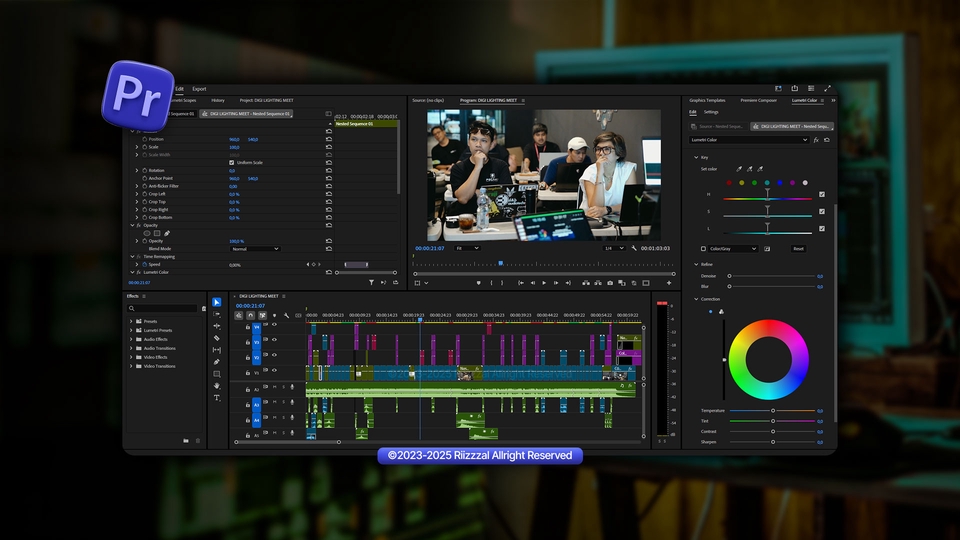Image resolution: width=960 pixels, height=540 pixels.
Task: Toggle the V3 track visibility eye
Action: [x=274, y=339]
